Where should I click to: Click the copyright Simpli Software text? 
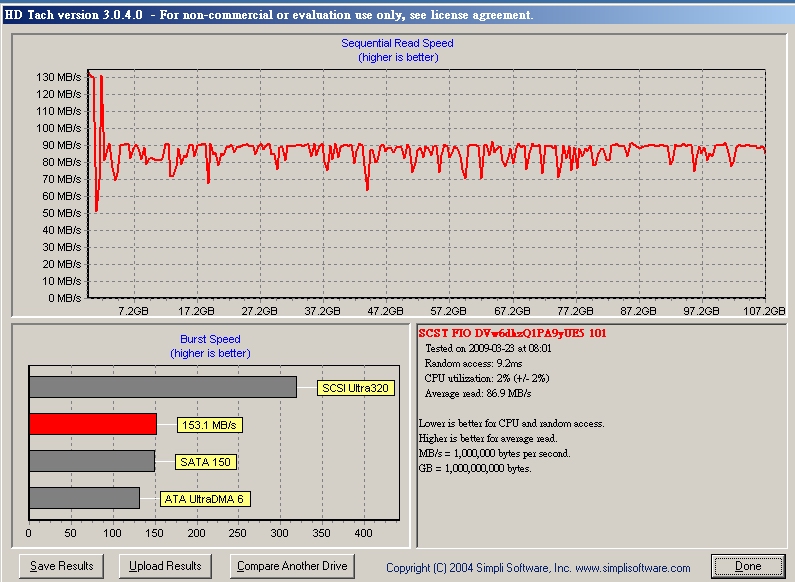coord(538,568)
